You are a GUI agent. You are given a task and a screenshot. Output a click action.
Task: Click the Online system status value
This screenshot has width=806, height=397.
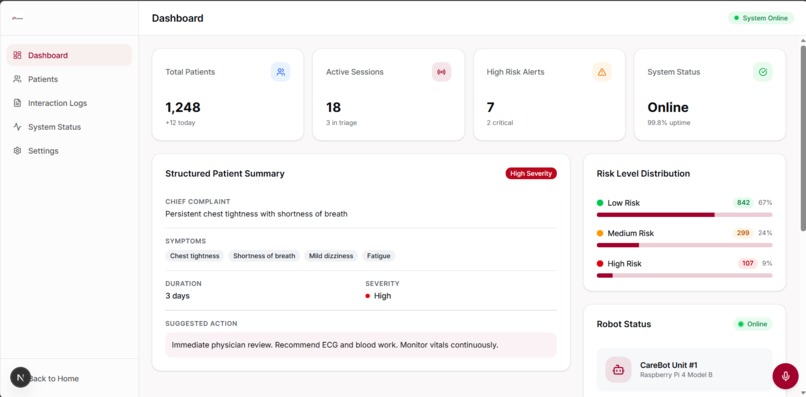[668, 107]
